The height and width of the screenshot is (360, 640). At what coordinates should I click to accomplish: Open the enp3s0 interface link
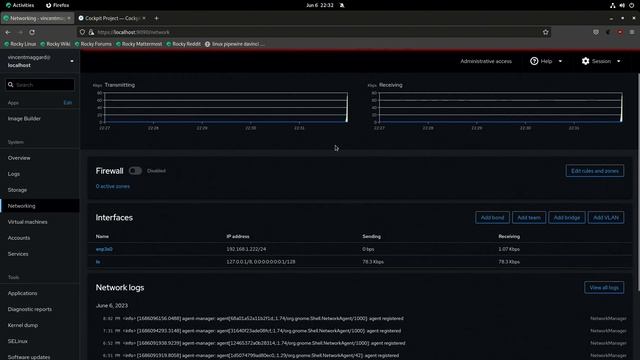[x=104, y=249]
